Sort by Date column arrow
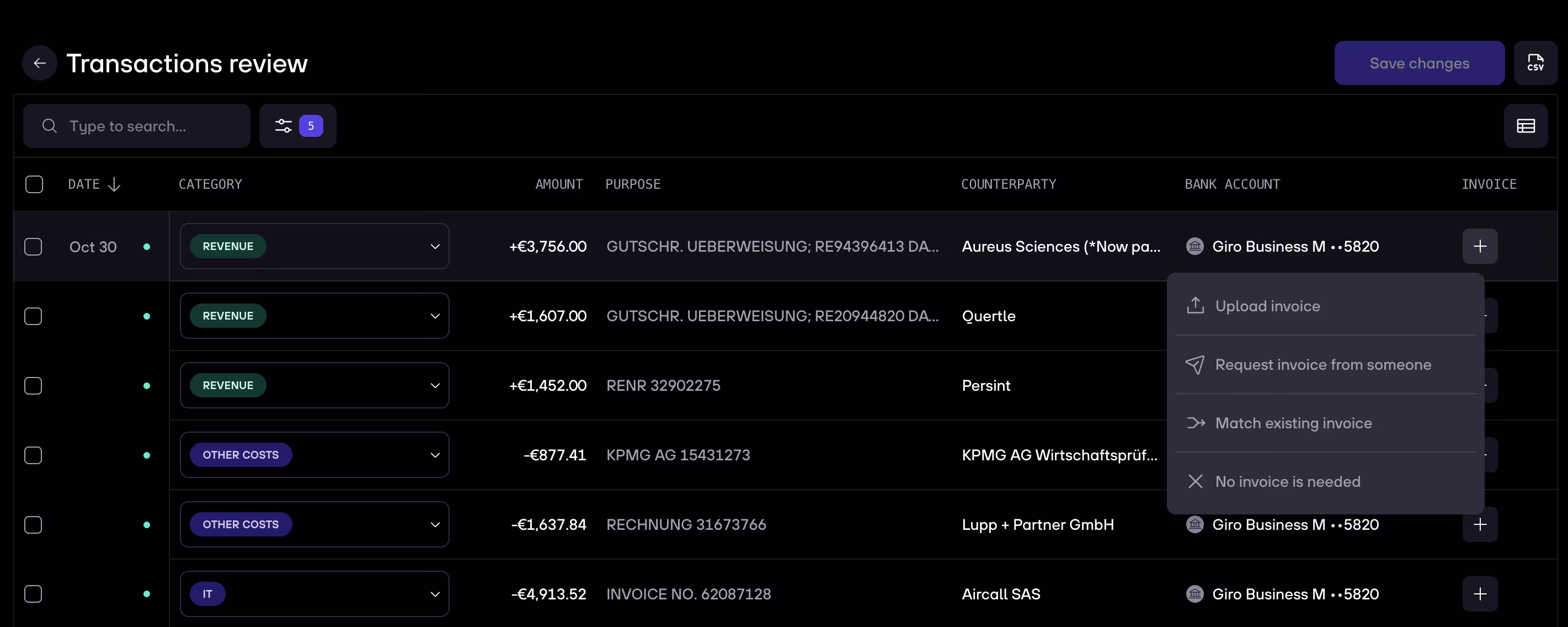The height and width of the screenshot is (627, 1568). coord(114,184)
